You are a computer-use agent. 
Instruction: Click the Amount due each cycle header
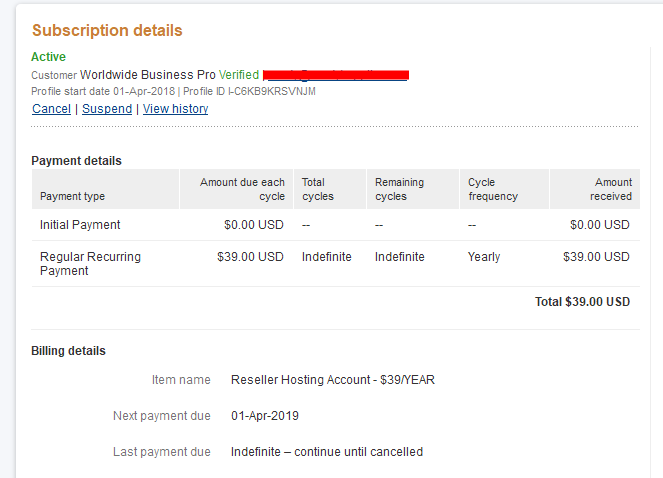coord(242,189)
